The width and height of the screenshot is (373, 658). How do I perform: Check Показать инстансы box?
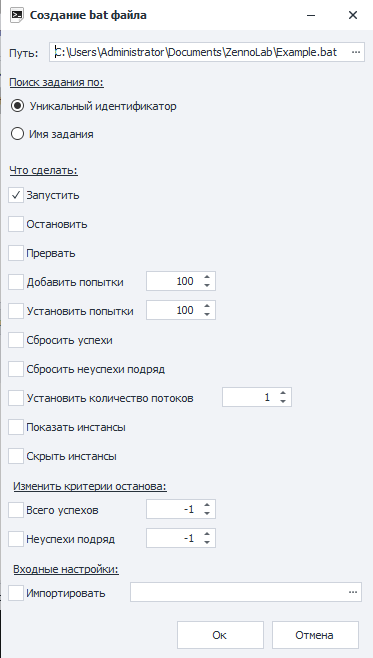coord(16,427)
